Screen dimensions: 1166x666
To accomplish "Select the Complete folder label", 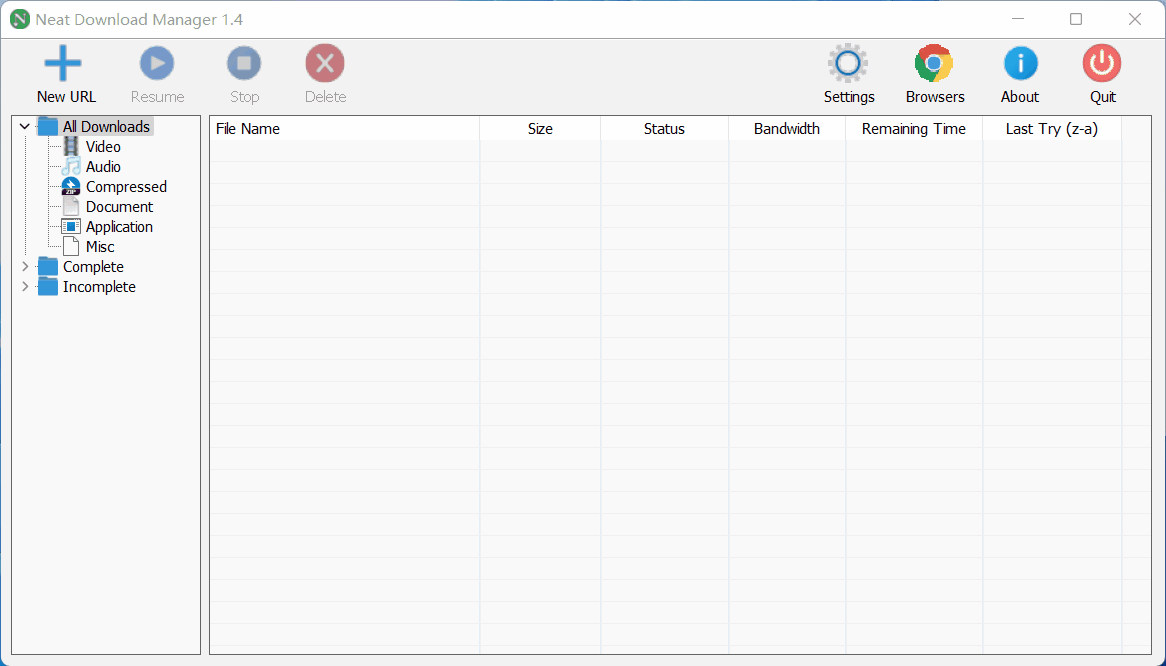I will (x=94, y=266).
